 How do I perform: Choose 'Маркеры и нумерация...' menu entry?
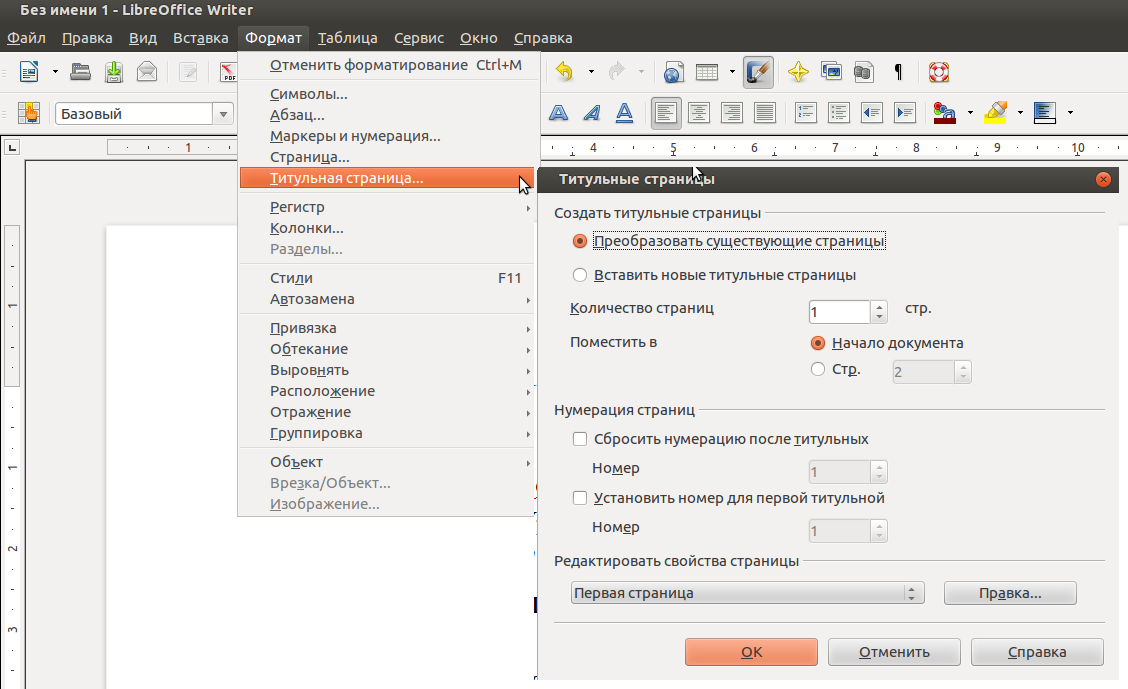click(x=355, y=136)
